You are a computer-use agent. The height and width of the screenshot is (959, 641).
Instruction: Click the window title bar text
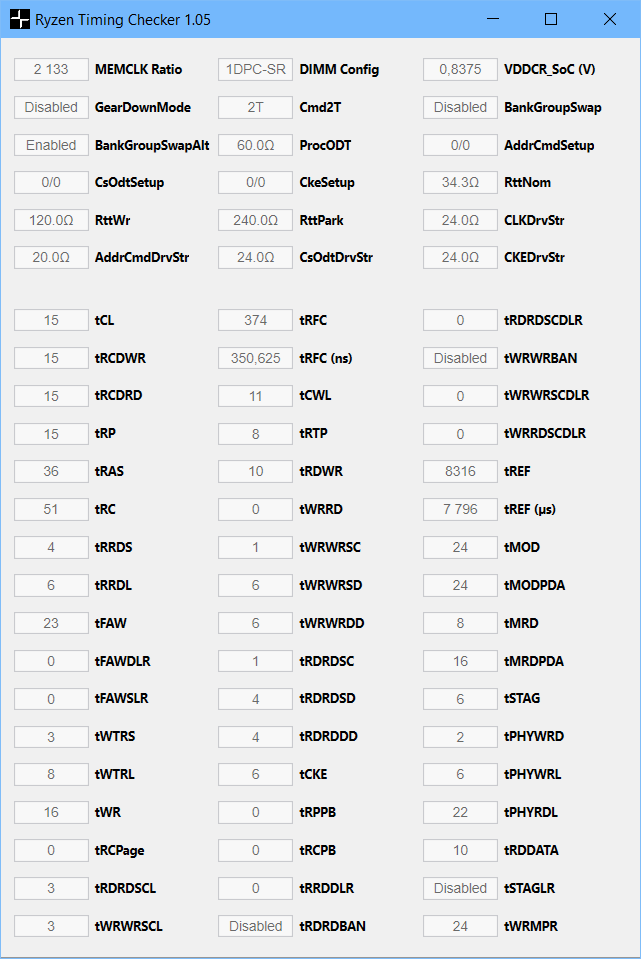(123, 19)
